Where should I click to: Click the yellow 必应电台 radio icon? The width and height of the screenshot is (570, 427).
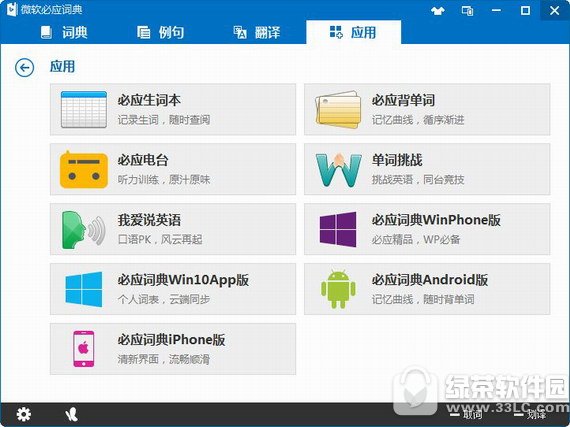tap(84, 169)
